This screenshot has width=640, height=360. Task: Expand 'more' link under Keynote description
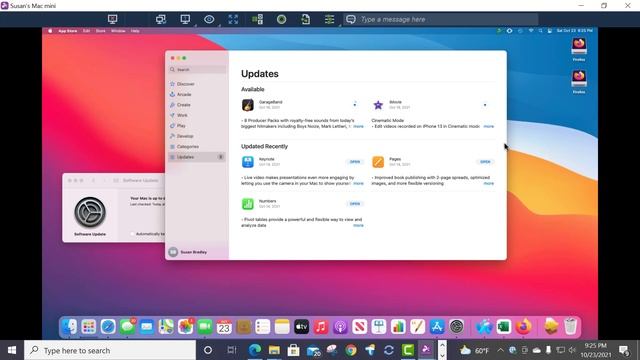358,184
